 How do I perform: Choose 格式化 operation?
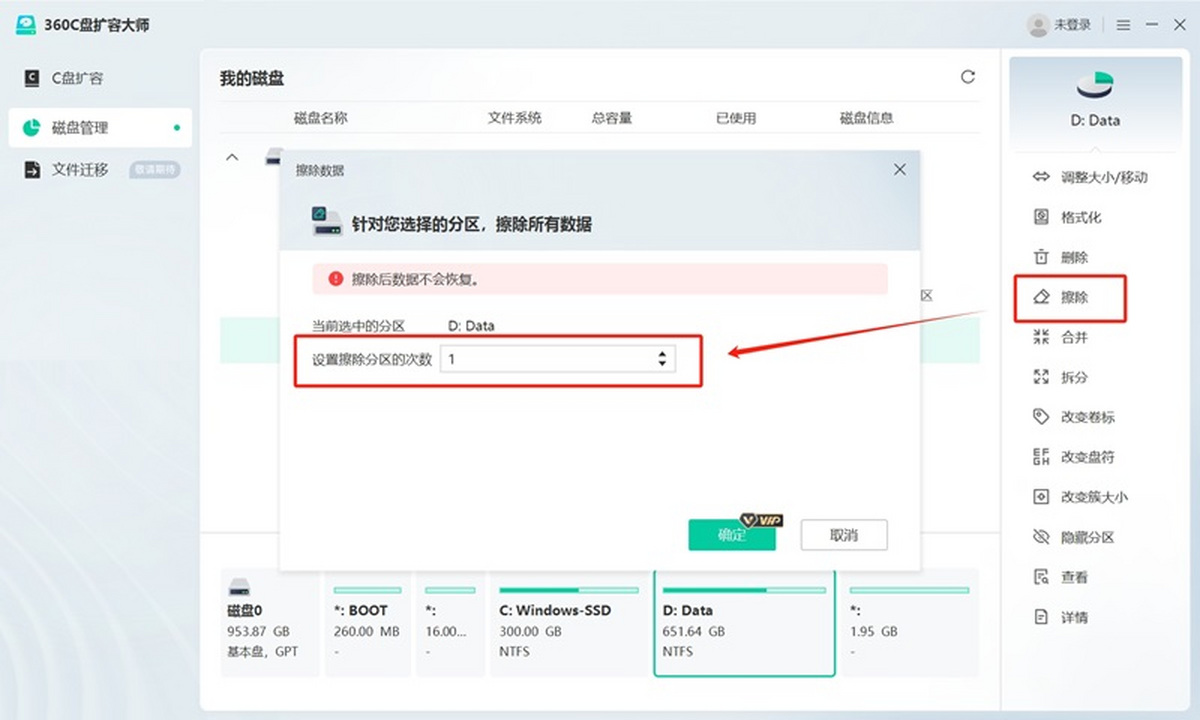tap(1067, 217)
